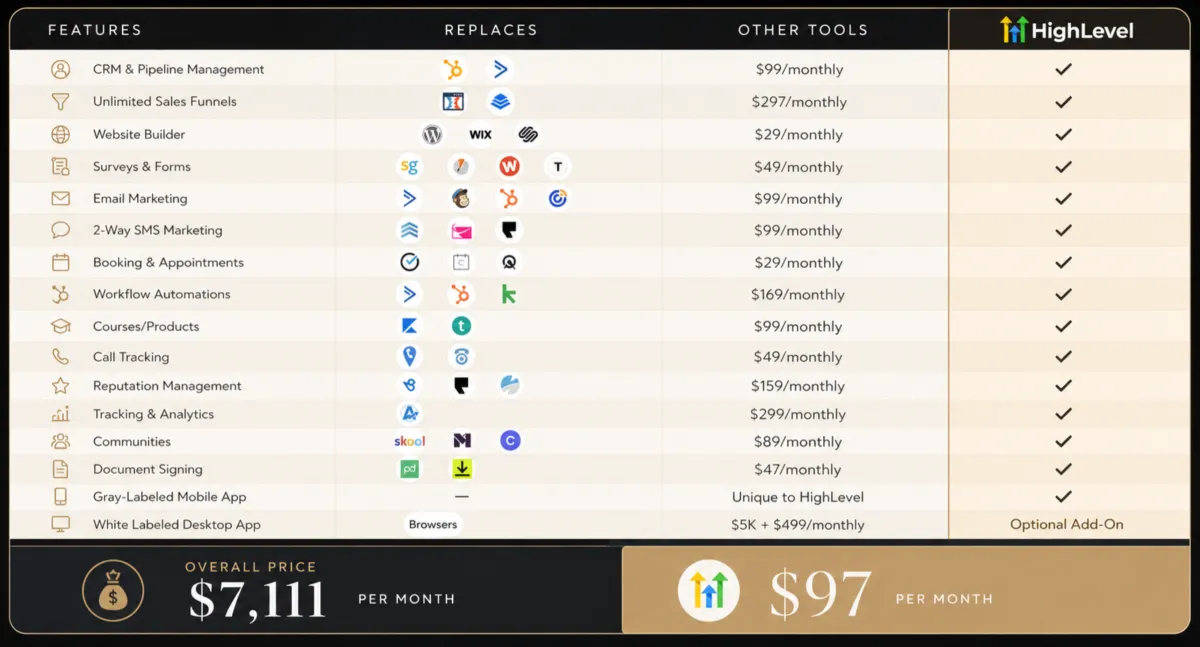
Task: Click the star icon for Reputation Management
Action: click(61, 385)
